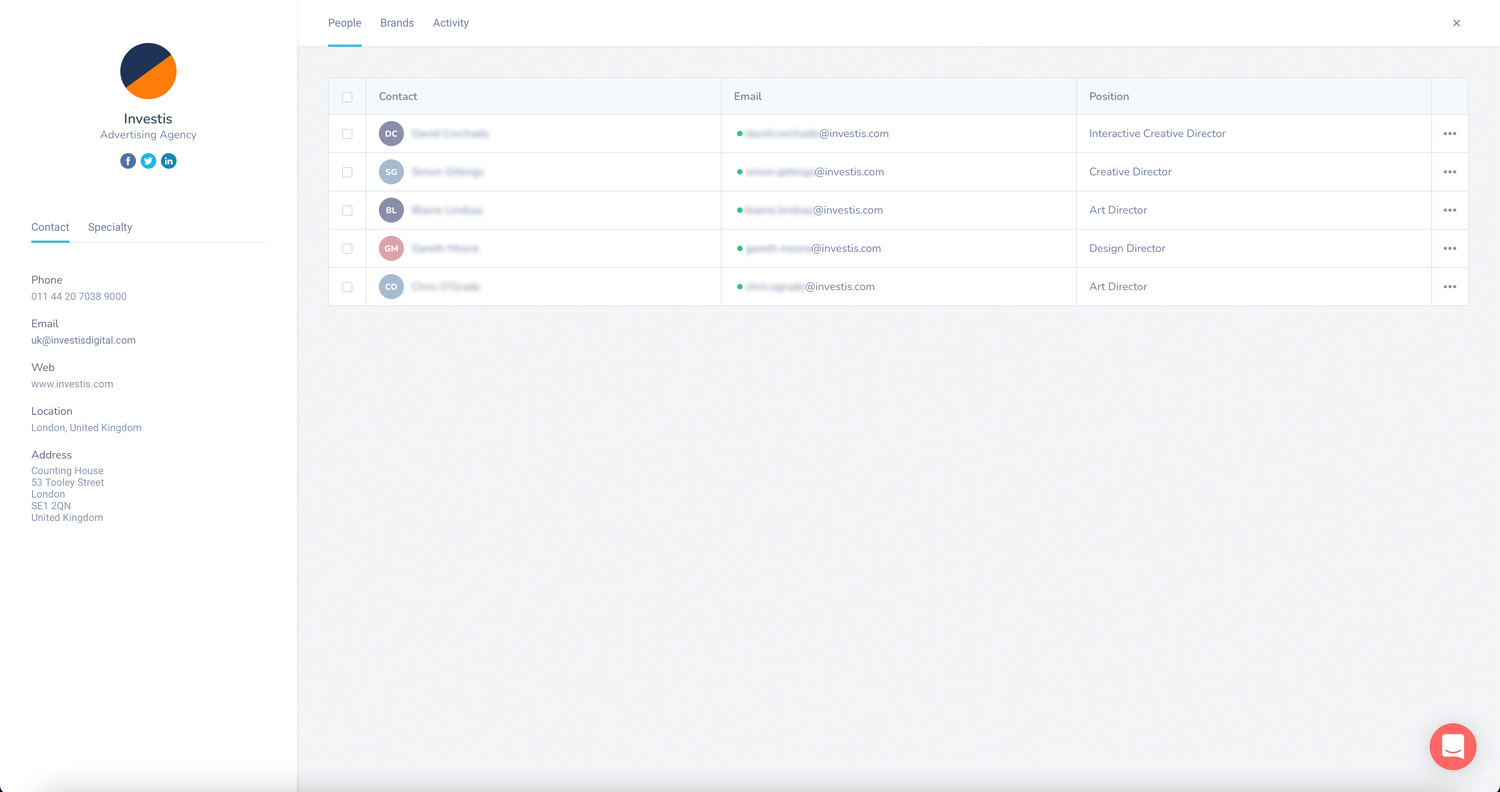1500x792 pixels.
Task: Switch to the Brands tab
Action: [x=397, y=23]
